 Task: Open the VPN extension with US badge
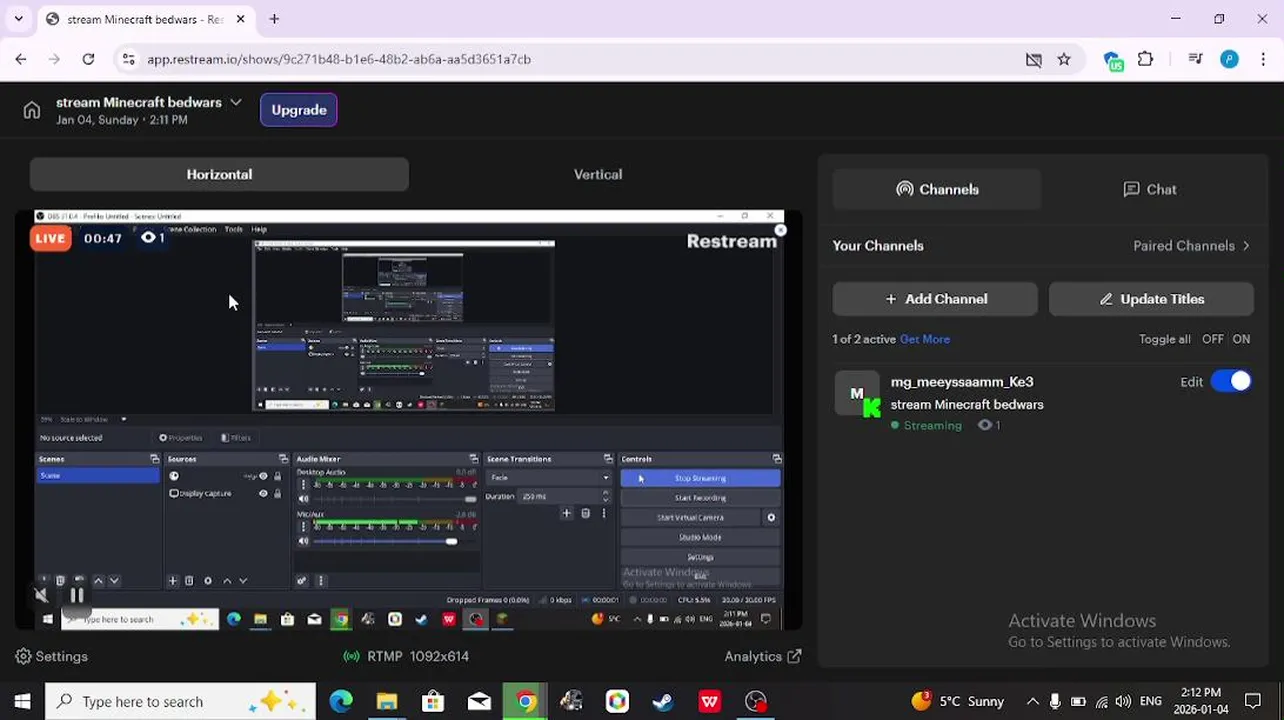1113,60
